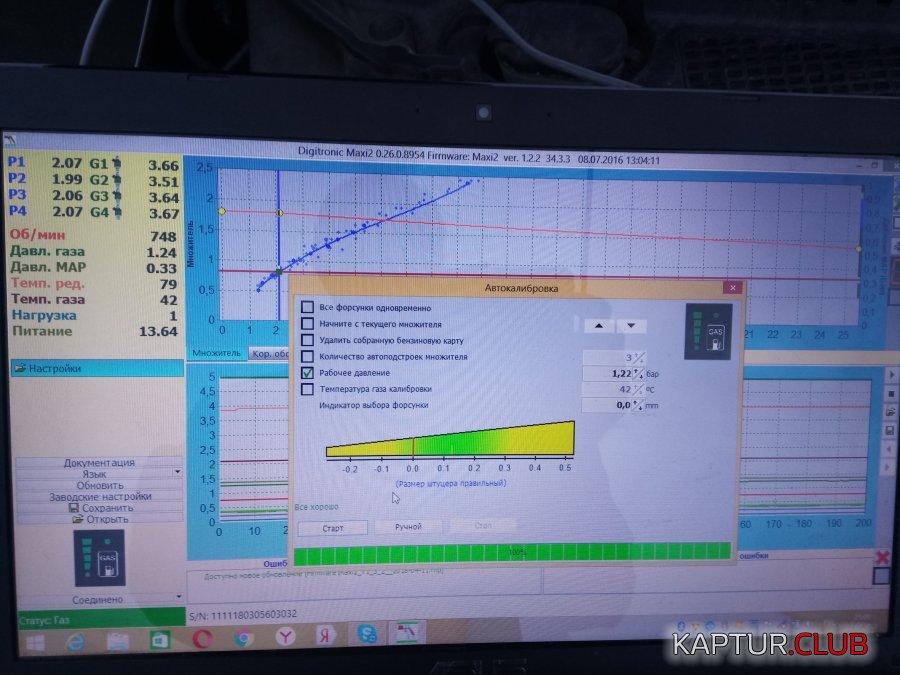Expand the Язык language dropdown arrow

point(177,472)
